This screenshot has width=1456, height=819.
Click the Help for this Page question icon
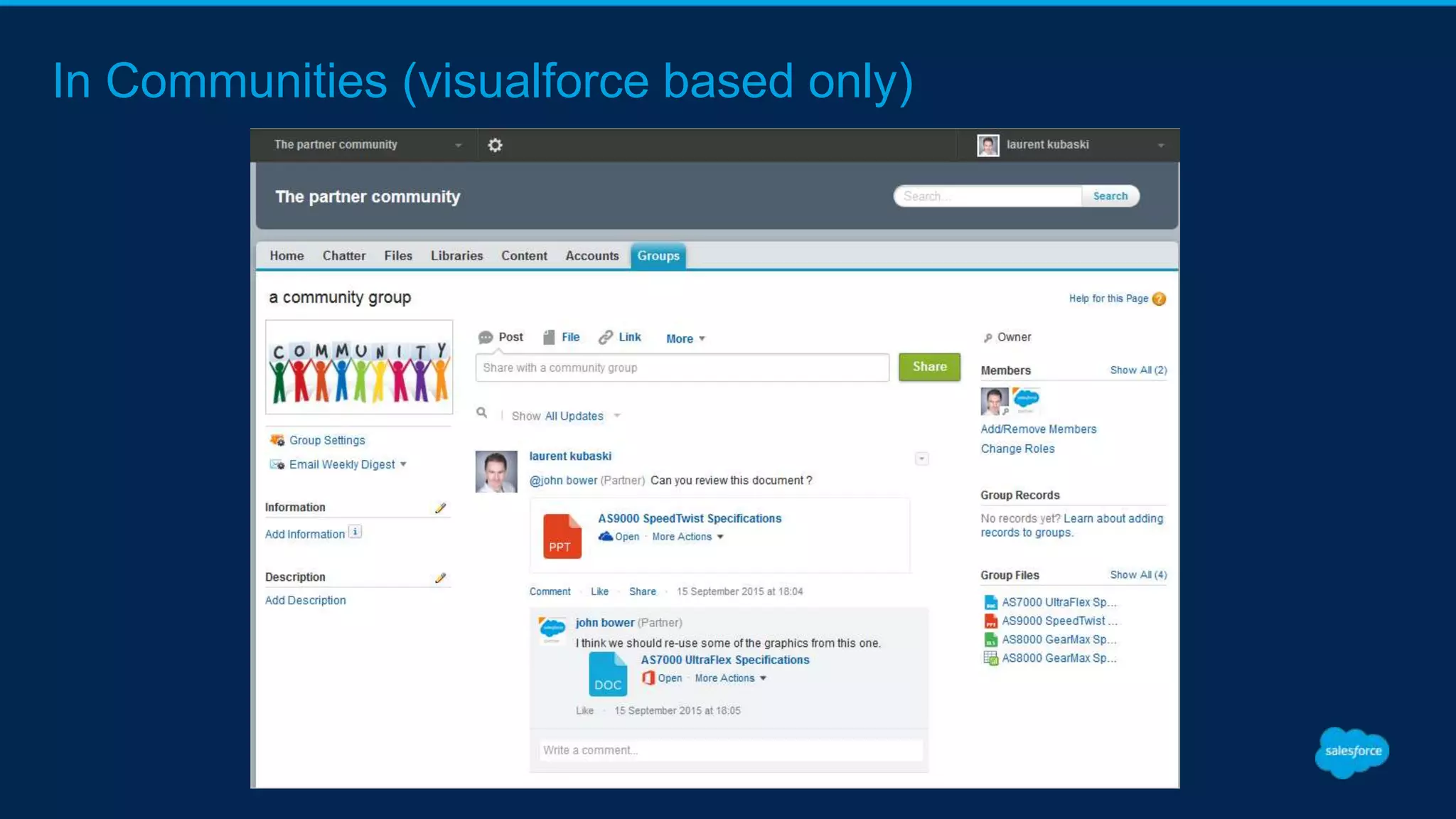tap(1159, 299)
